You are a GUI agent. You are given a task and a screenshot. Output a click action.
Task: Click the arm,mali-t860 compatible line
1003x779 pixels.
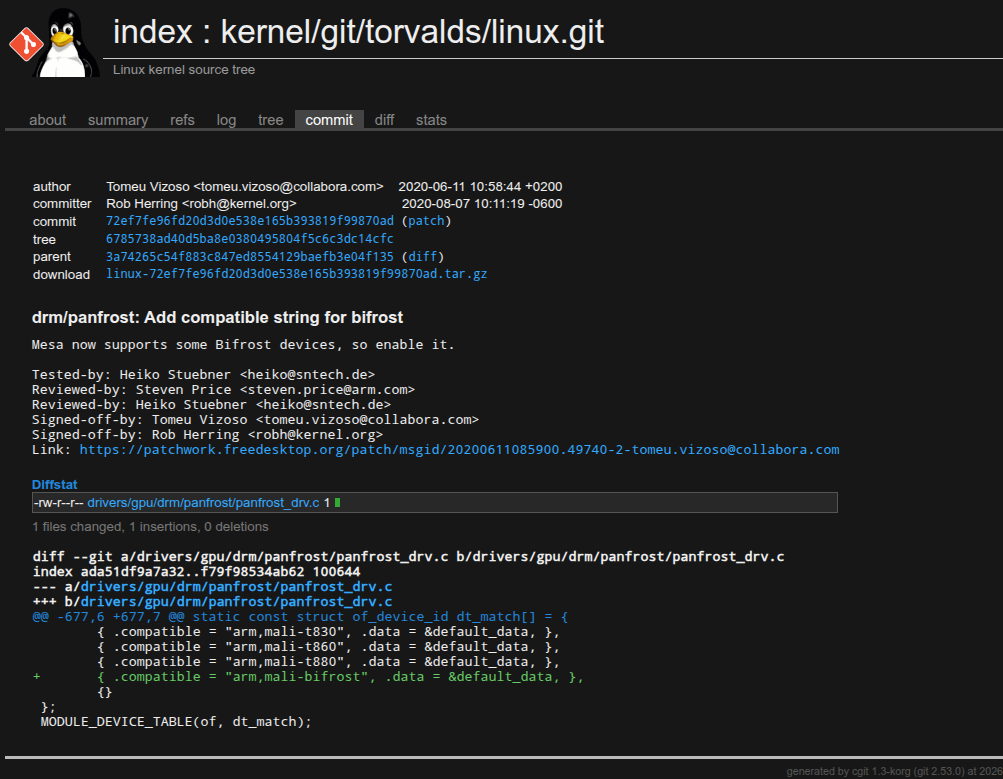pos(329,647)
